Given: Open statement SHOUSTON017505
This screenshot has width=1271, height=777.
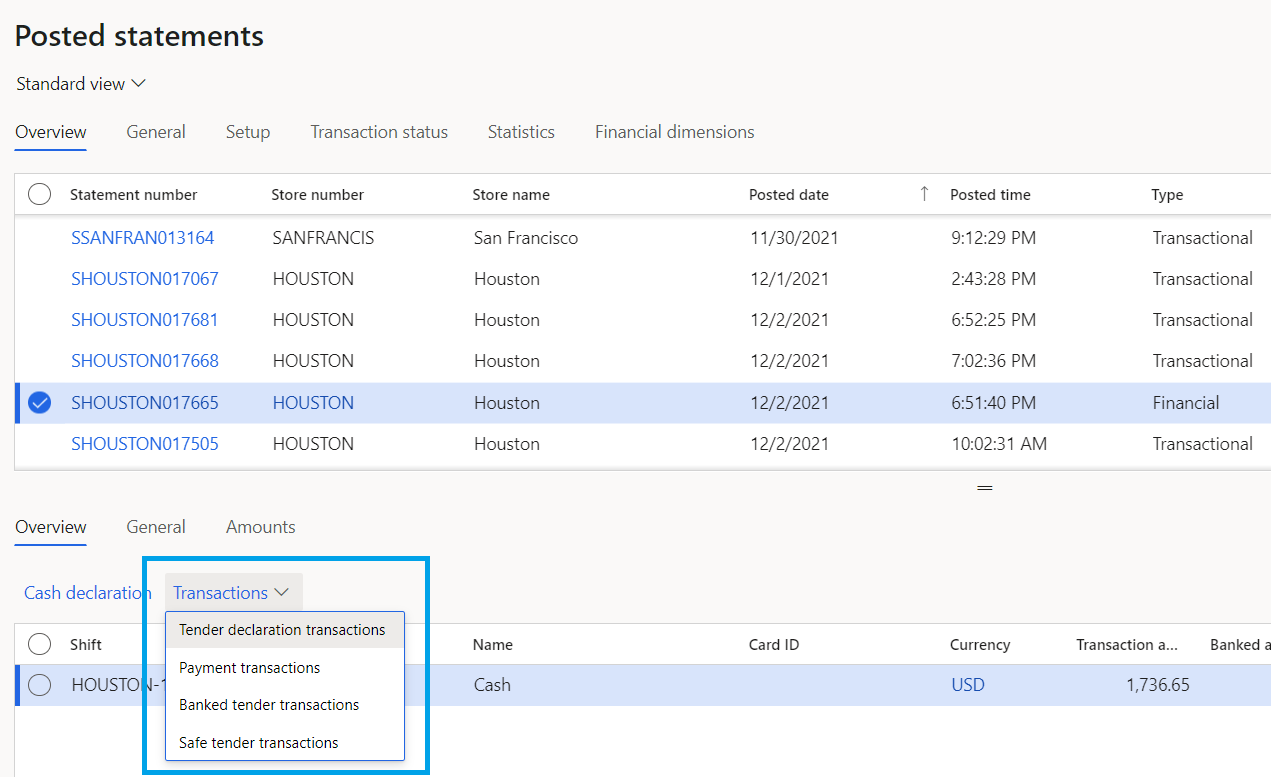Looking at the screenshot, I should pyautogui.click(x=144, y=443).
